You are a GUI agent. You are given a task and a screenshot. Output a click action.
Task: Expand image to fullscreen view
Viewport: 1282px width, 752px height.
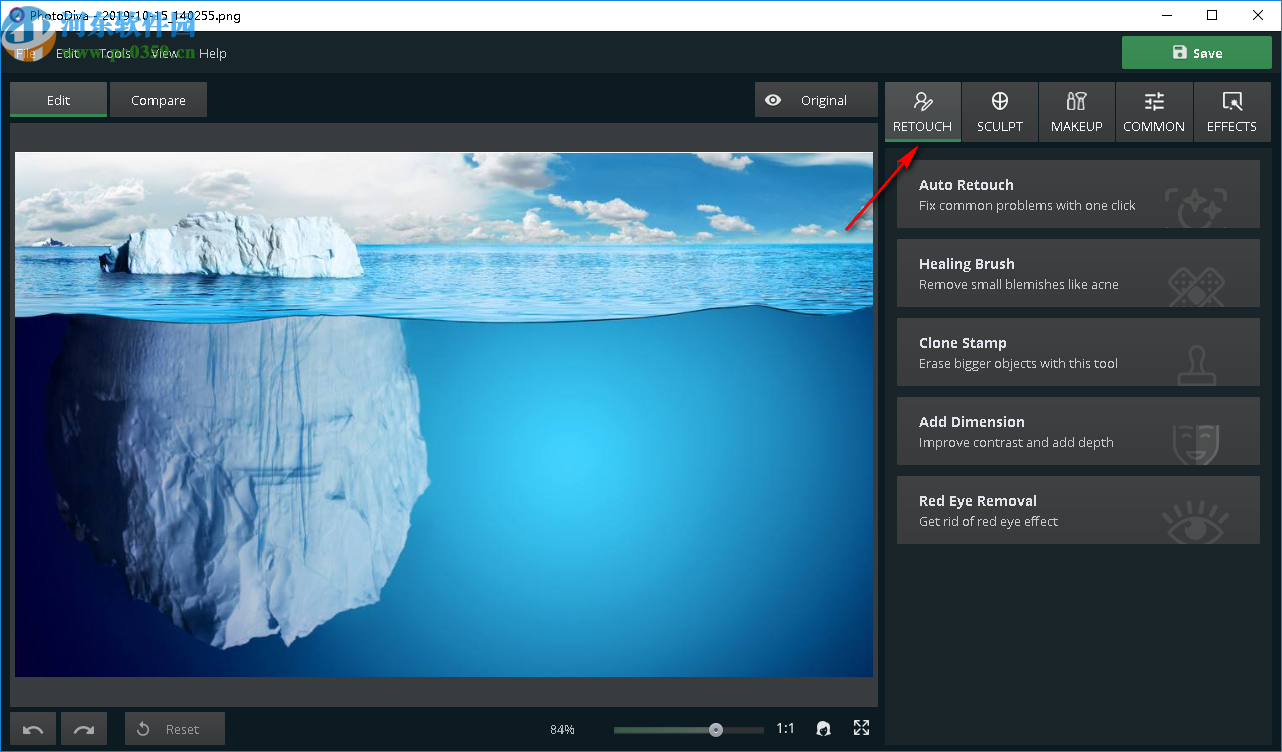861,728
